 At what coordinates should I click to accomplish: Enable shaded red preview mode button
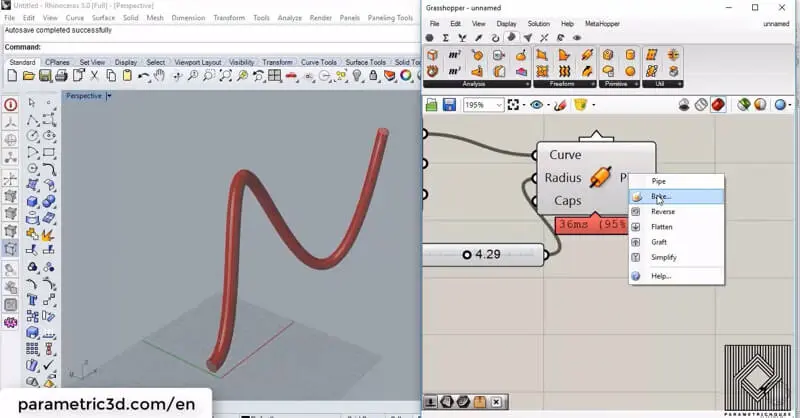[718, 105]
